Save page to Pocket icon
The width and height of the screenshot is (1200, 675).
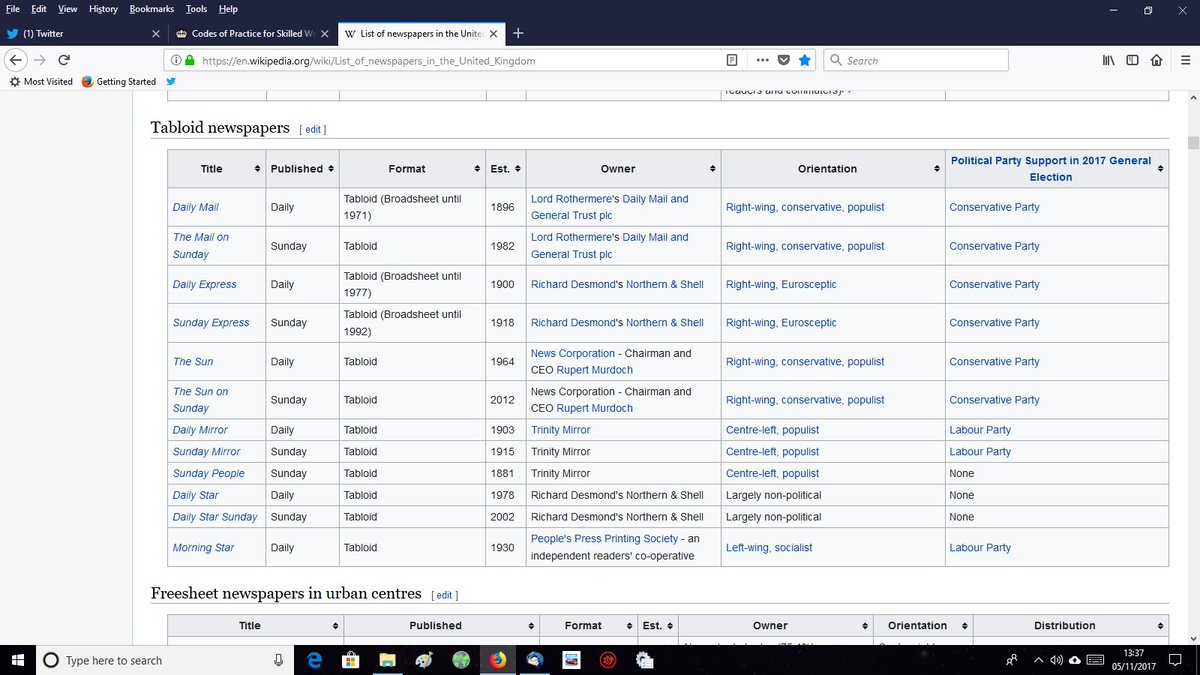pyautogui.click(x=784, y=60)
